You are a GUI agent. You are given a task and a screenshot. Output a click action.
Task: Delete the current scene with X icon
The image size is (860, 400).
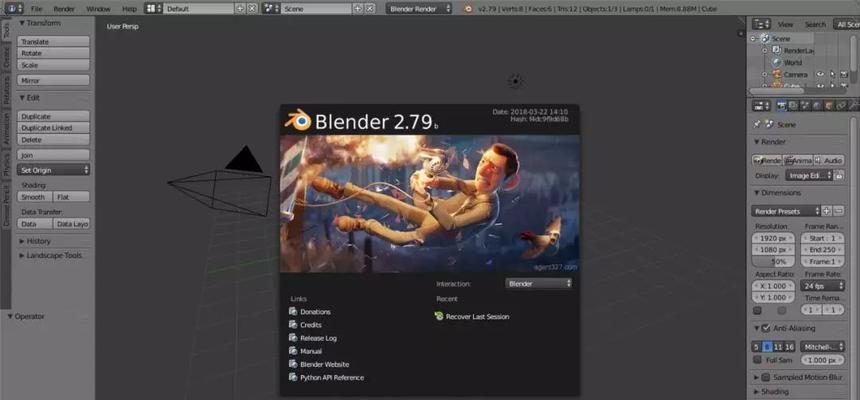pyautogui.click(x=370, y=9)
